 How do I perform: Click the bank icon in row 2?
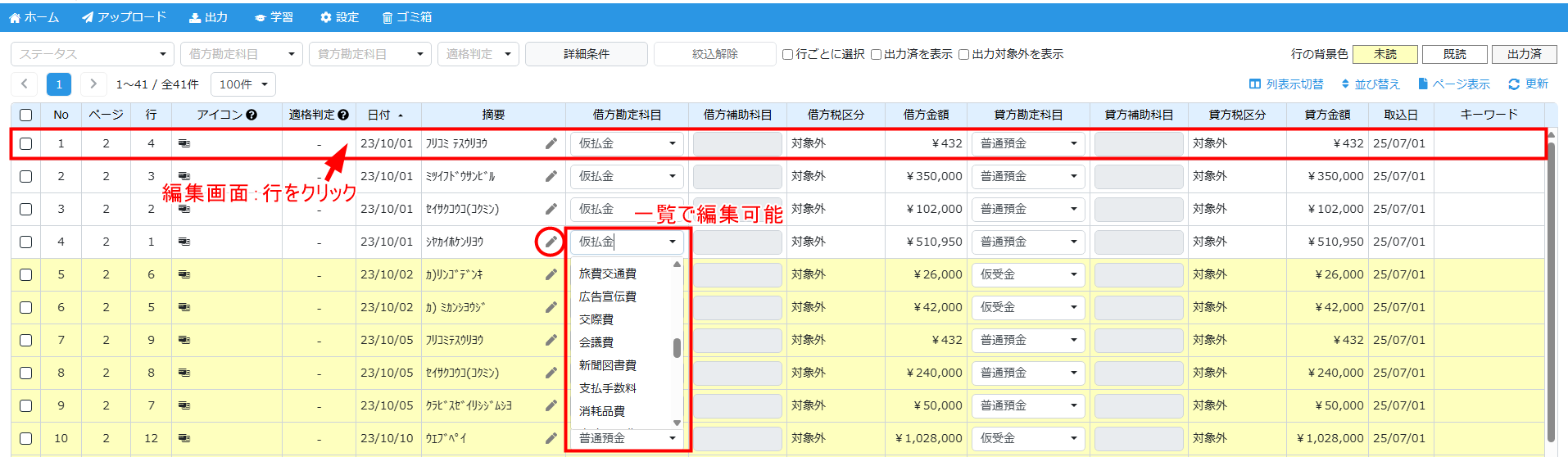184,176
